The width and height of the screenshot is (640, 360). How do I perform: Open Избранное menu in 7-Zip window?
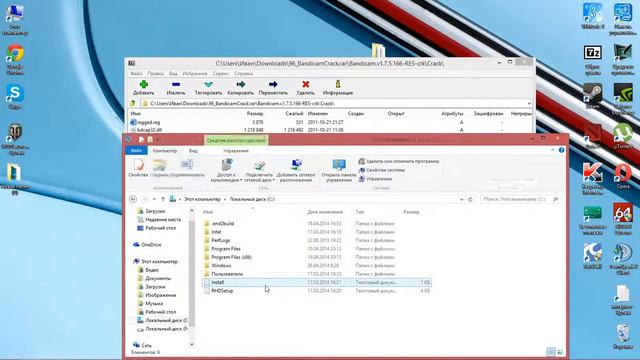point(195,73)
